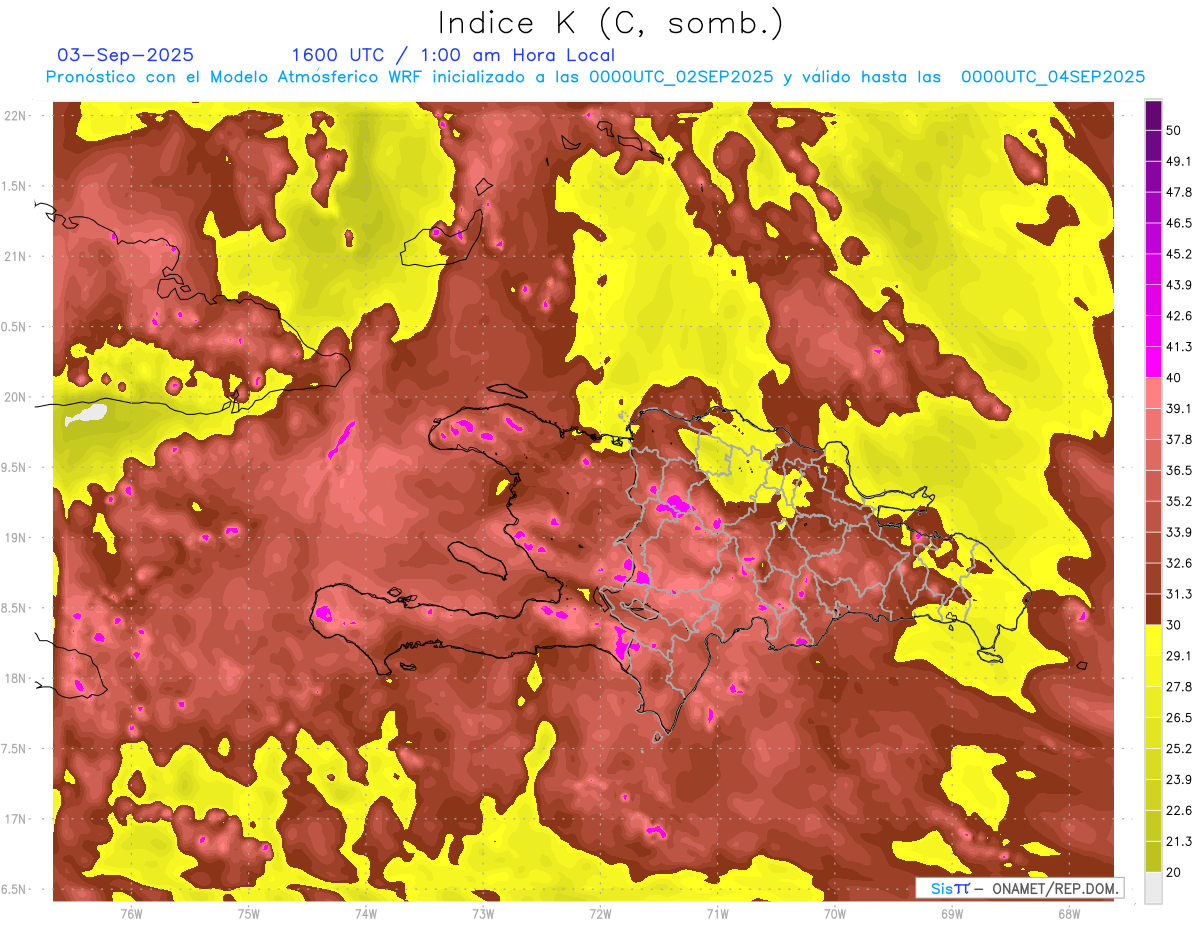This screenshot has width=1200, height=927.
Task: Click the colorbar value "30"
Action: coord(1173,625)
